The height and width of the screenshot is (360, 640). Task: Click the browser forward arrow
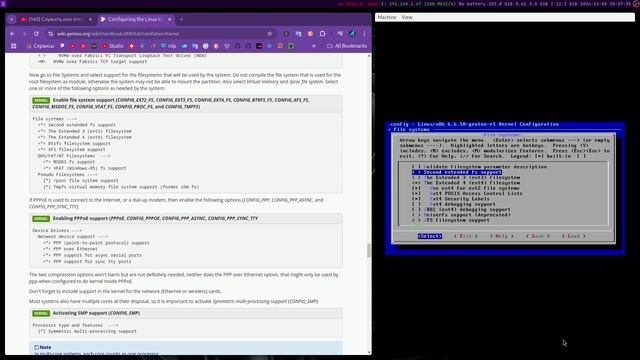[x=24, y=34]
